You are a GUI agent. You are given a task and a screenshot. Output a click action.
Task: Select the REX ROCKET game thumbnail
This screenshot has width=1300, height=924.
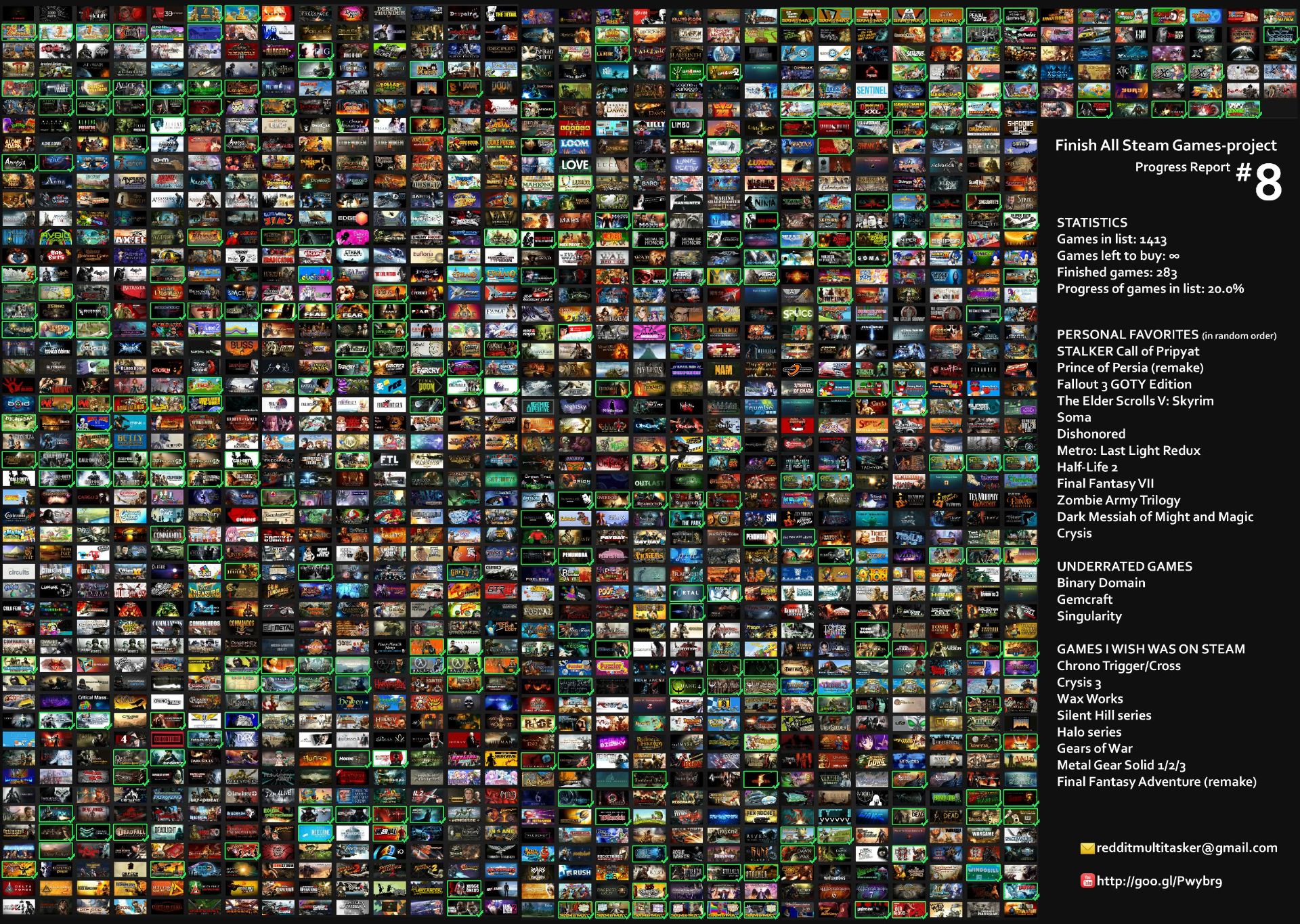[x=760, y=816]
